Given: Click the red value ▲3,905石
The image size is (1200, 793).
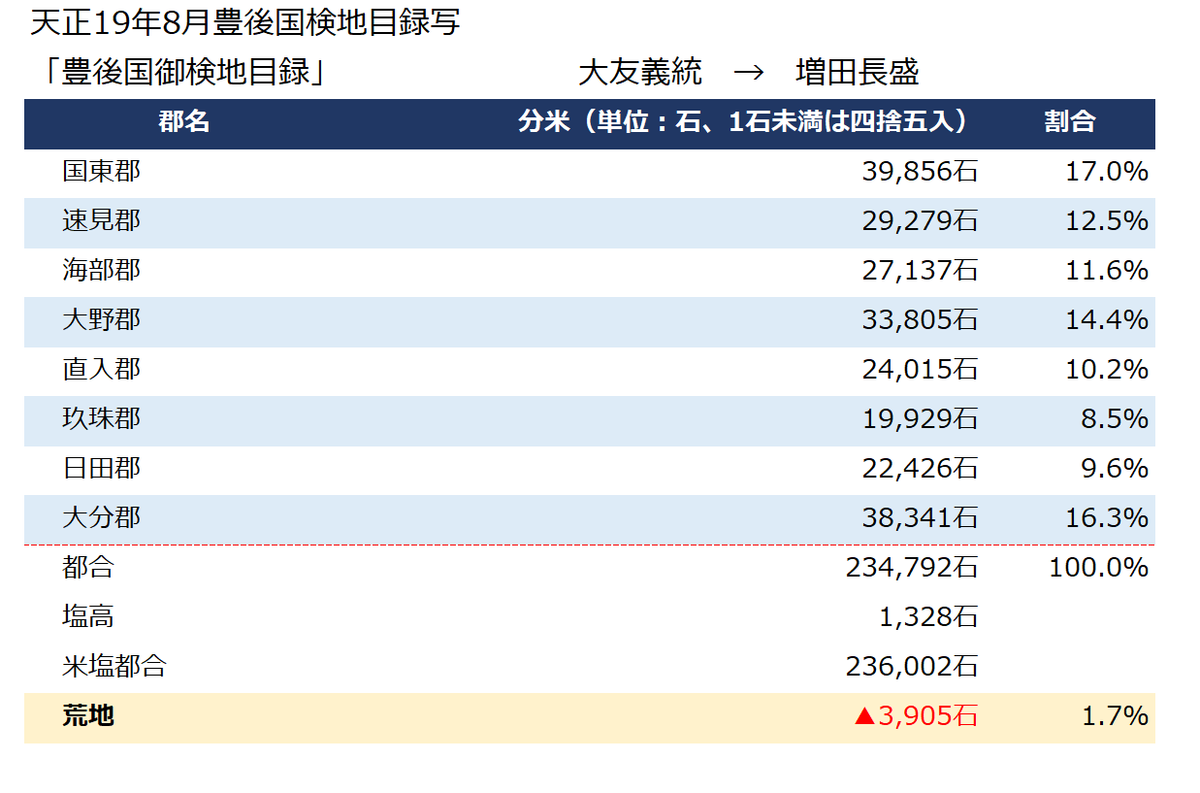Looking at the screenshot, I should coord(916,716).
